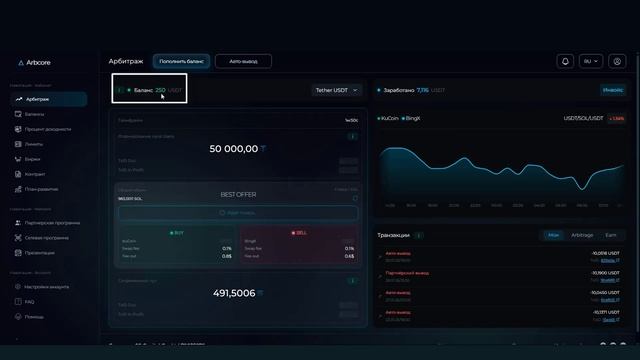Click the Идёт поиск search button
640x360 pixels.
click(x=238, y=213)
